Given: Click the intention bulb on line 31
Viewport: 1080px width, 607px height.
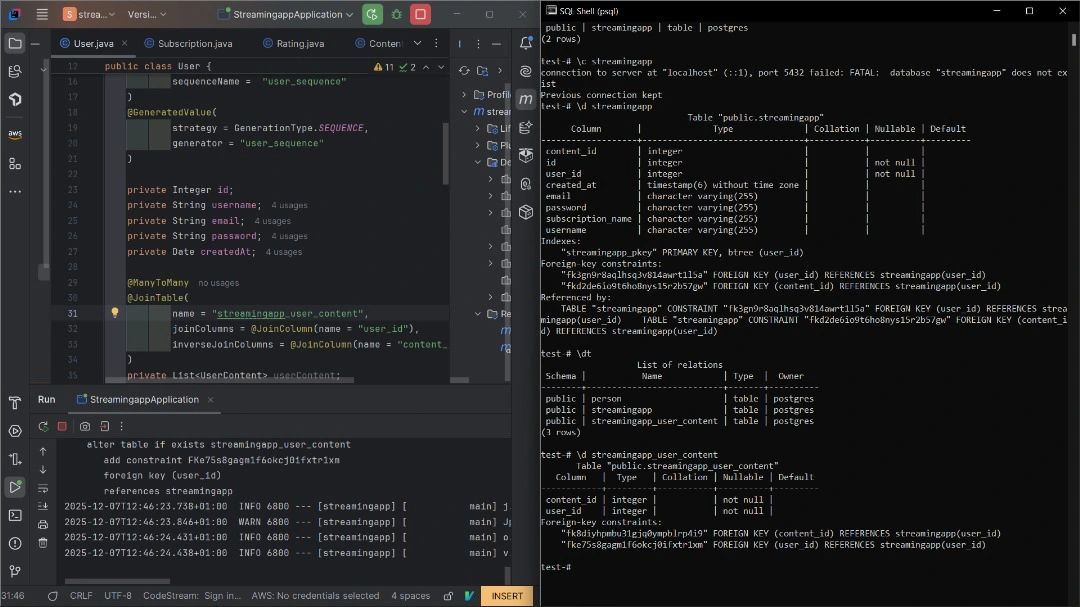Looking at the screenshot, I should tap(114, 313).
